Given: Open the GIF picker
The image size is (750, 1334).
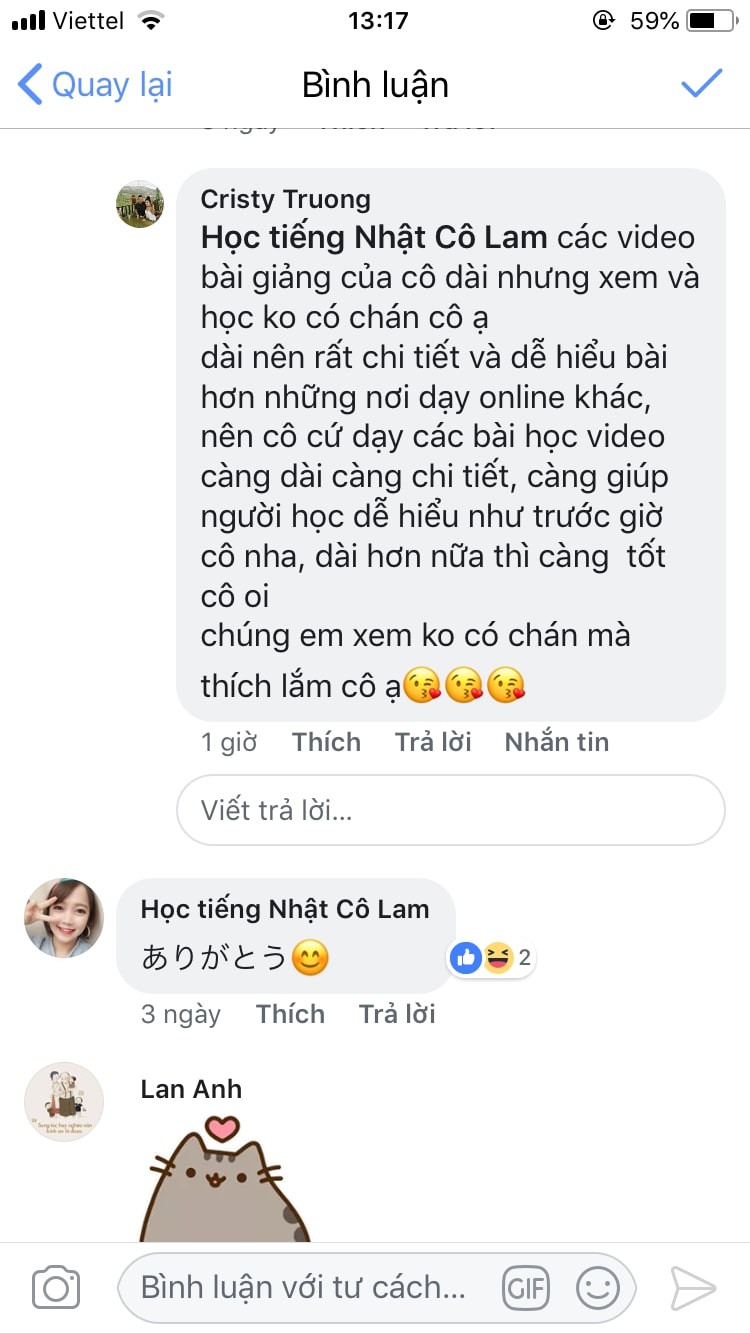Looking at the screenshot, I should pyautogui.click(x=525, y=1287).
